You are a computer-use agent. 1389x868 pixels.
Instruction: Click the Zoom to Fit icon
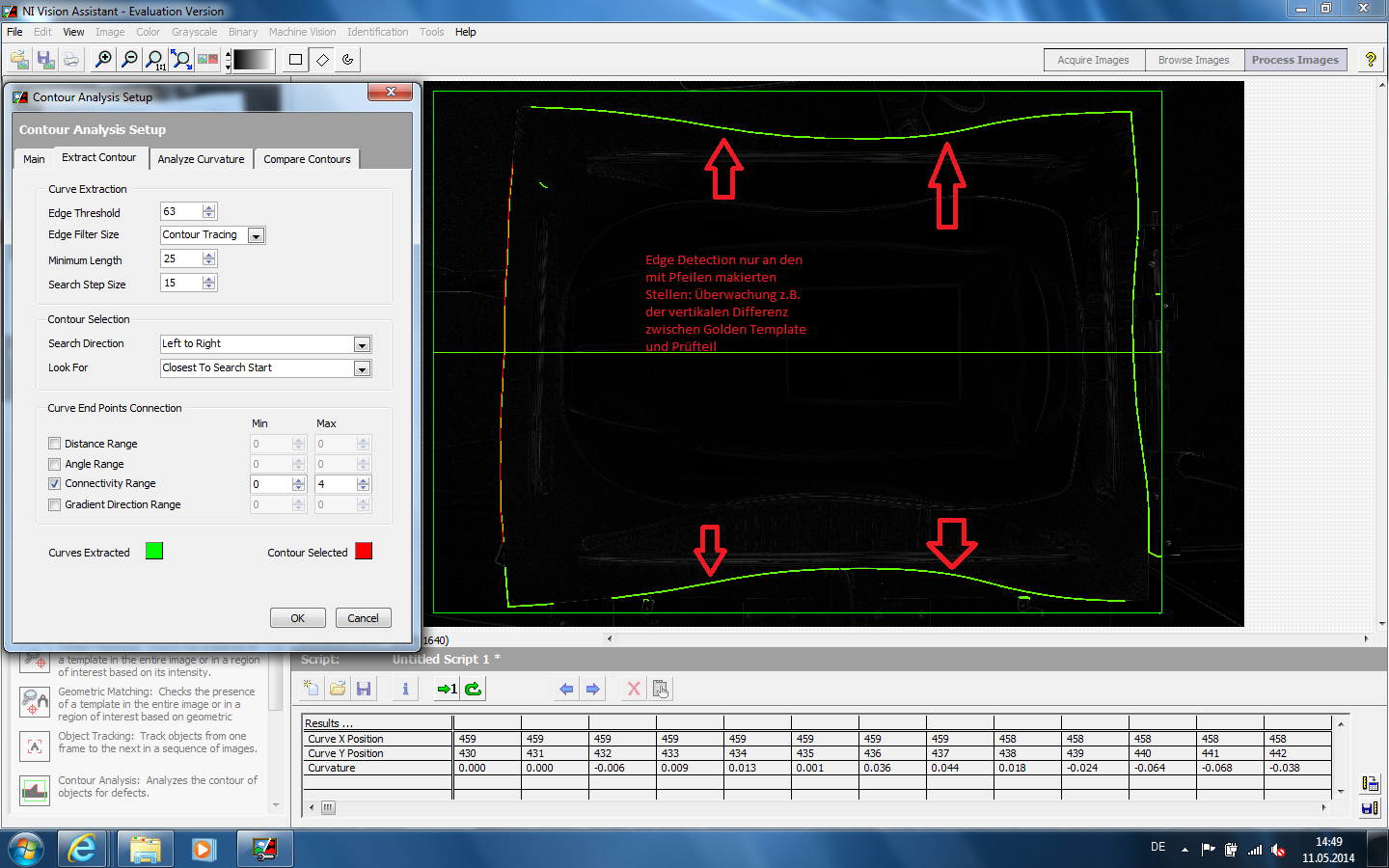[x=181, y=60]
